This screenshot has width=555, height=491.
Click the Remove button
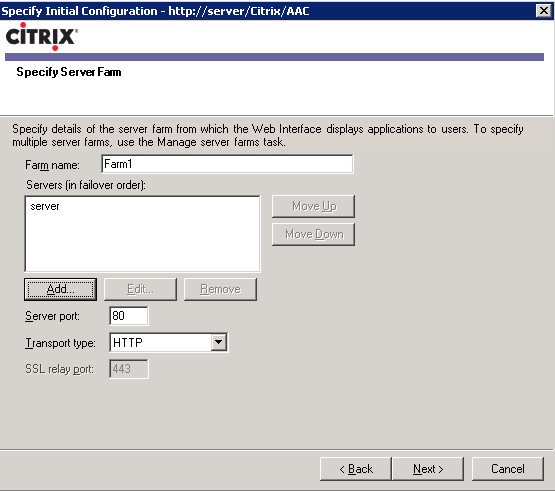pyautogui.click(x=220, y=289)
